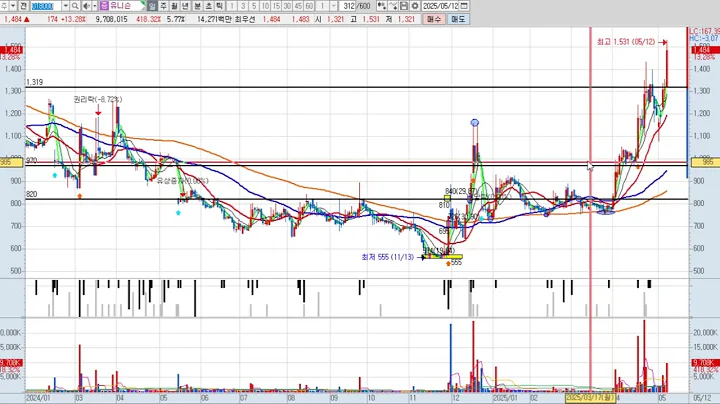Click the cyan star marker below 유상증자
The height and width of the screenshot is (404, 720).
point(178,213)
